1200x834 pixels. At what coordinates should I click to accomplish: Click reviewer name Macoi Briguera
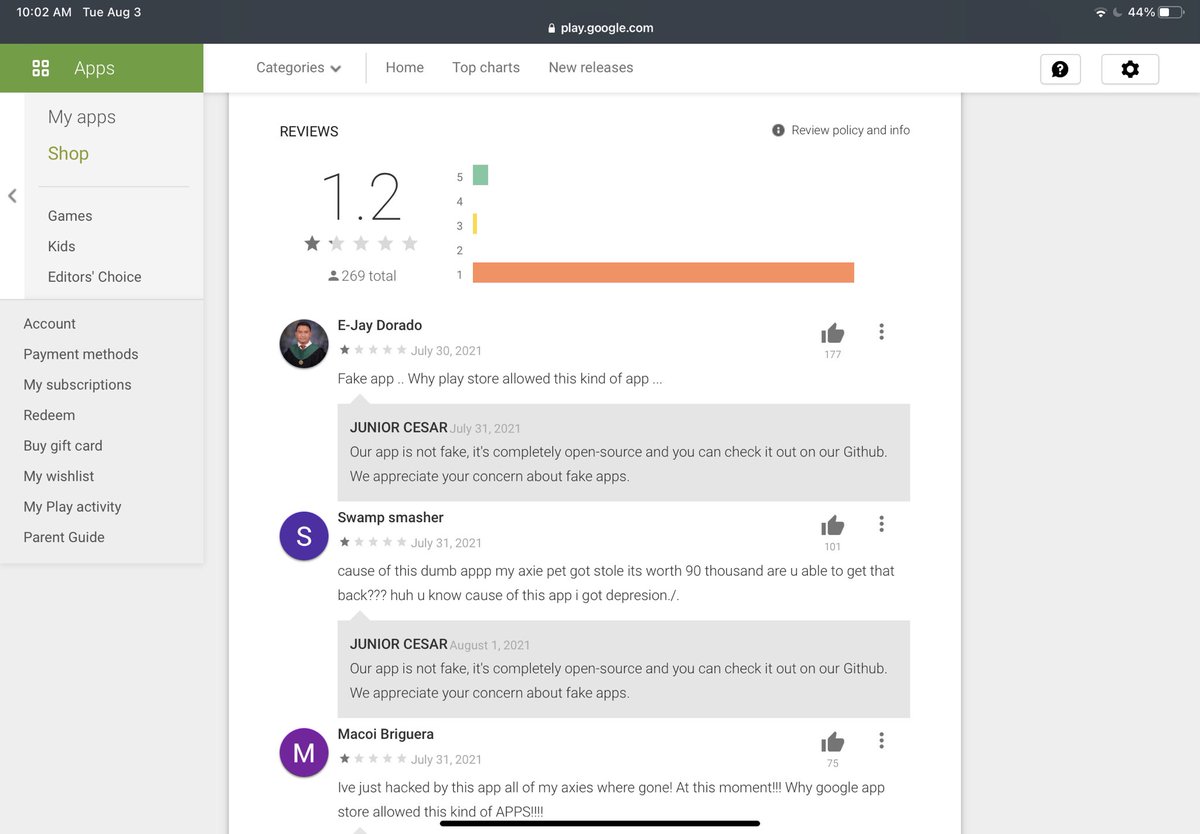[x=386, y=734]
